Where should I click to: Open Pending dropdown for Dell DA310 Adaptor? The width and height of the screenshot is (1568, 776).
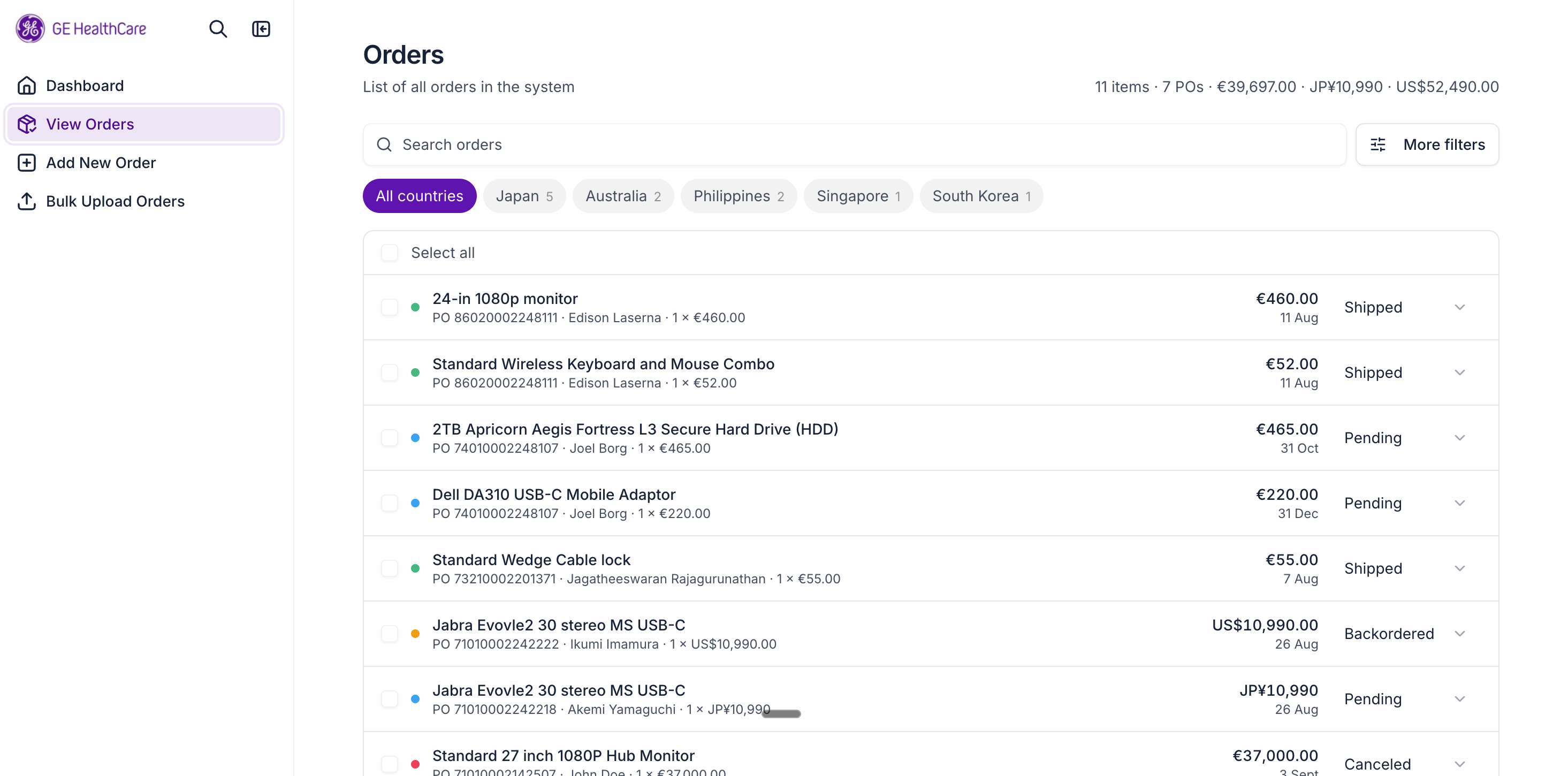pos(1405,504)
